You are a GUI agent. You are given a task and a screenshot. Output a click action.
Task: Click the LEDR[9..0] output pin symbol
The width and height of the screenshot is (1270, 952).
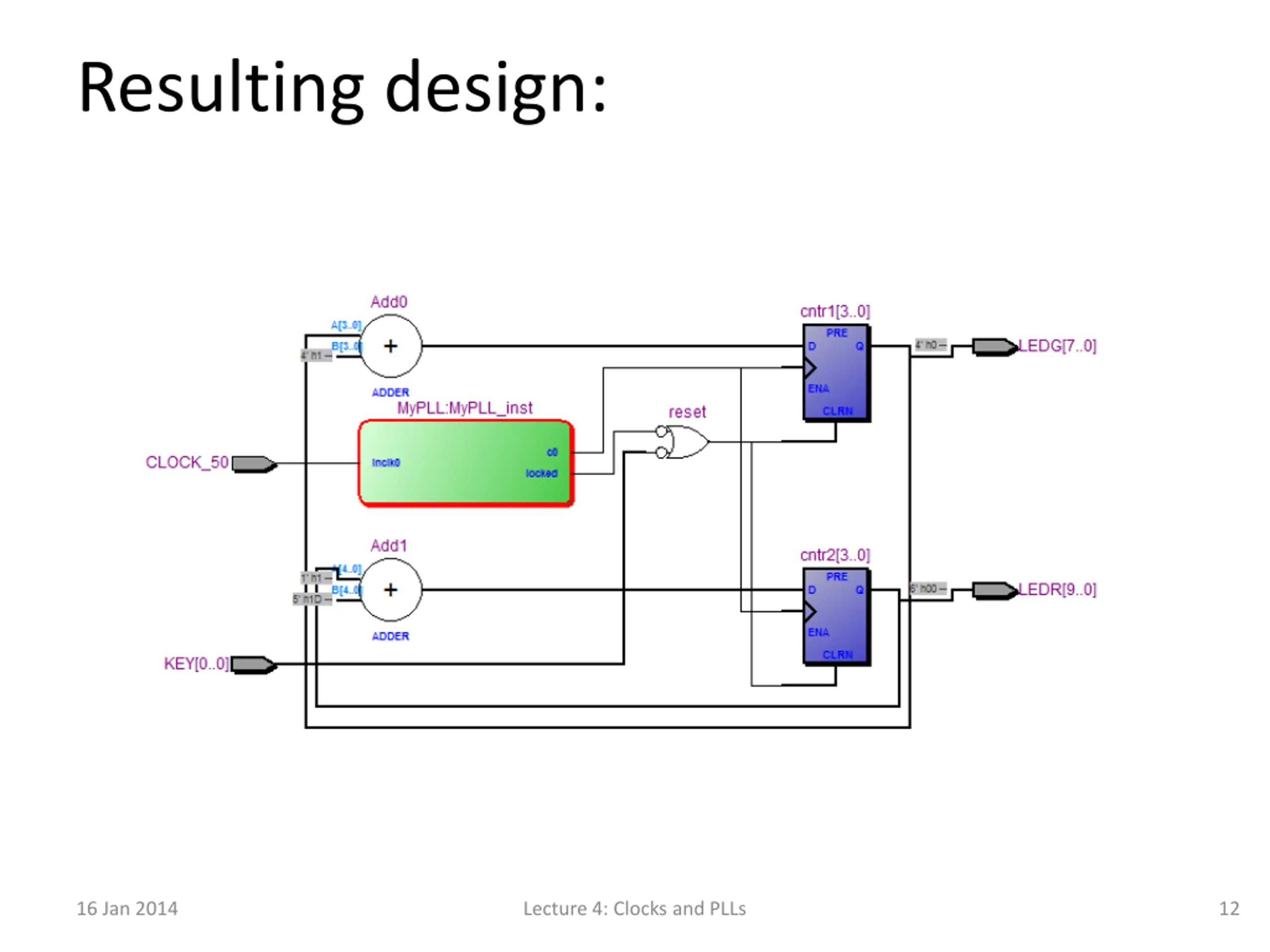coord(995,590)
